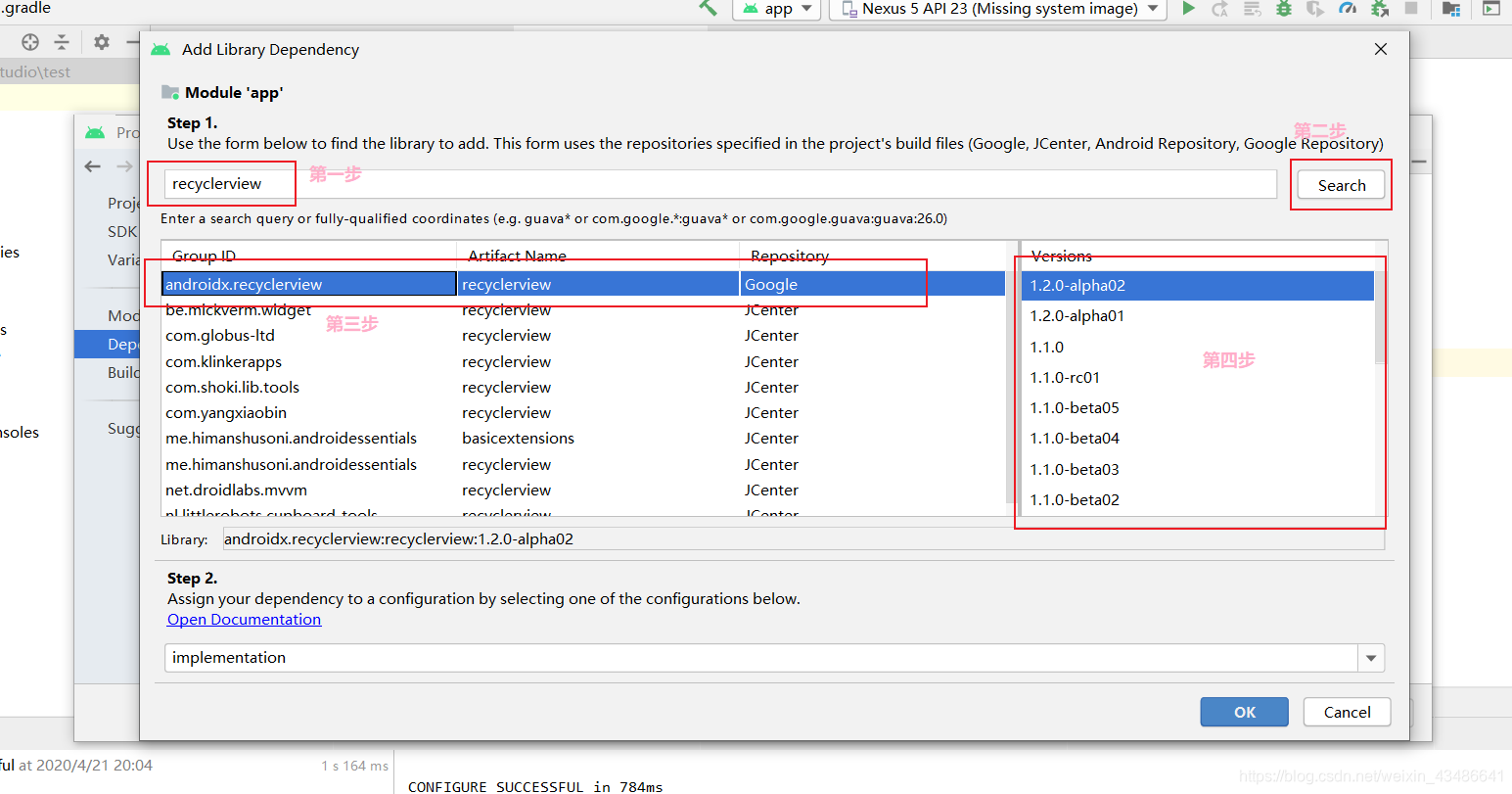This screenshot has width=1512, height=794.
Task: Click the Artifact Name column header
Action: 598,256
